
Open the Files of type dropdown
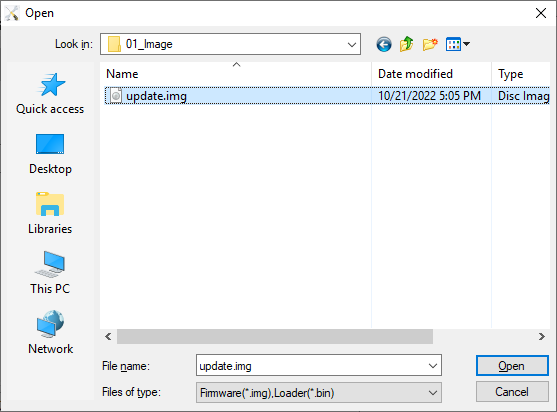(319, 392)
